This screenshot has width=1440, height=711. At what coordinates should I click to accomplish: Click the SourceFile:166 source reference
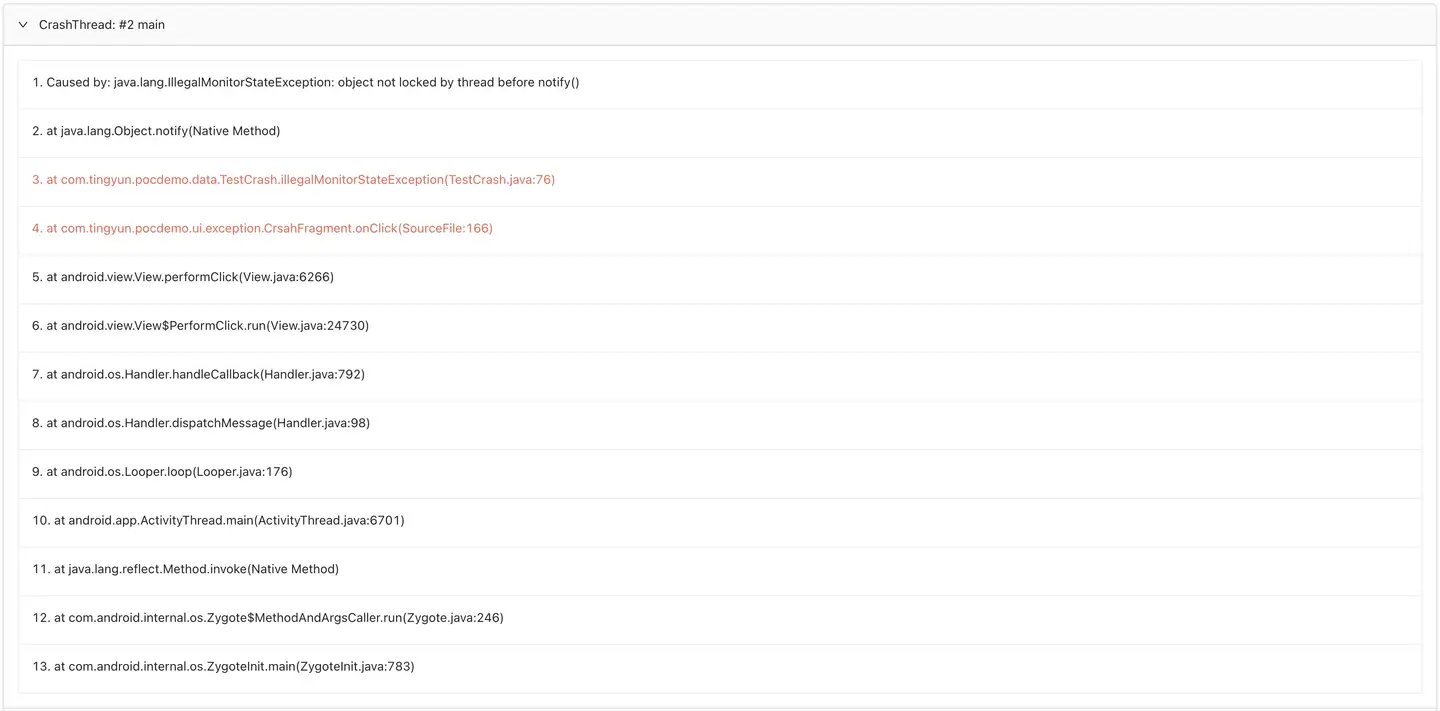pyautogui.click(x=446, y=228)
